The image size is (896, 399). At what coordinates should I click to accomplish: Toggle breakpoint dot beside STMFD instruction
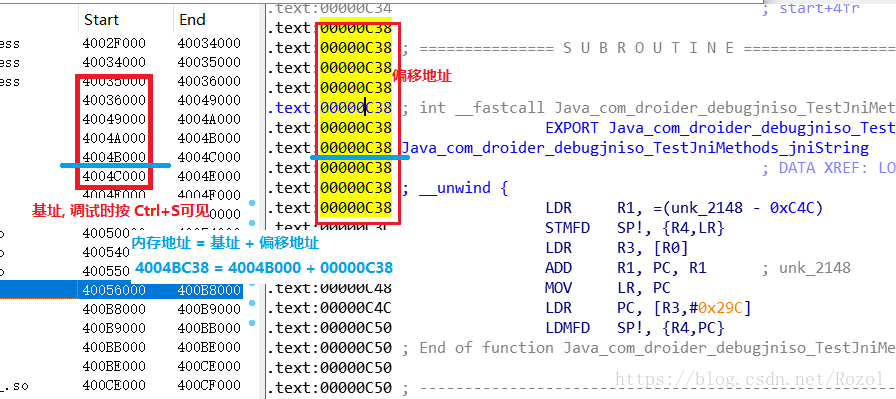[252, 224]
